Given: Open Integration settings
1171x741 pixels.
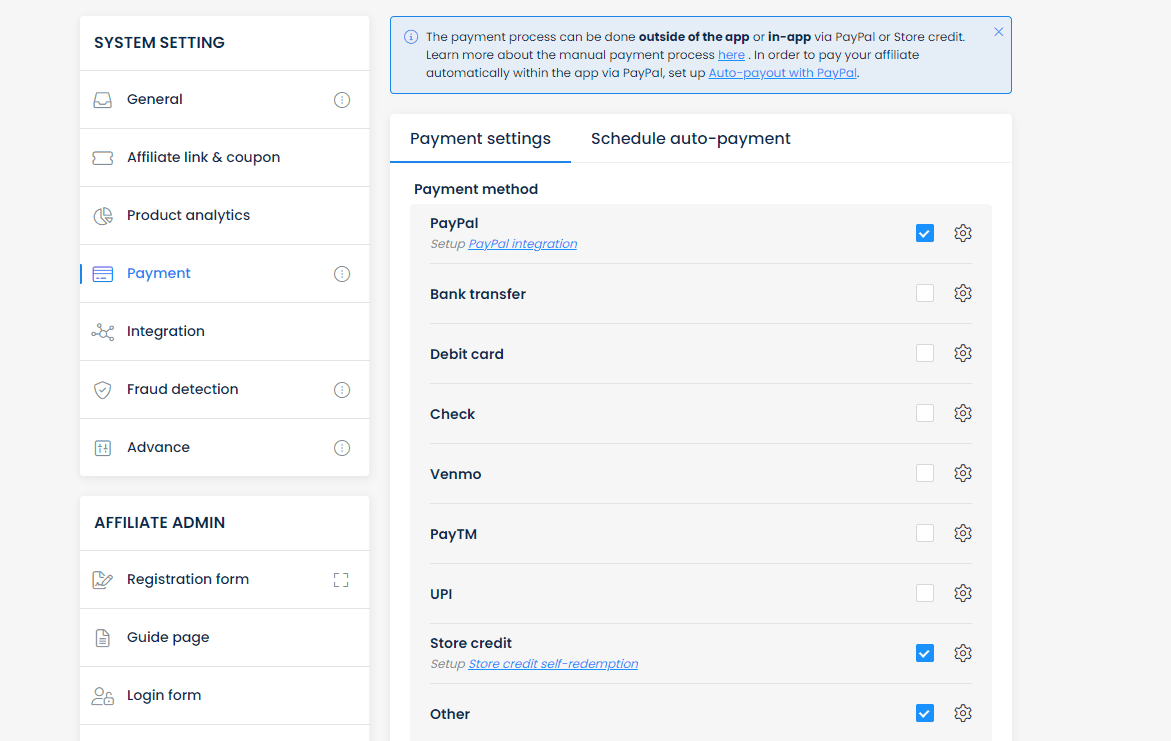Looking at the screenshot, I should click(x=224, y=332).
